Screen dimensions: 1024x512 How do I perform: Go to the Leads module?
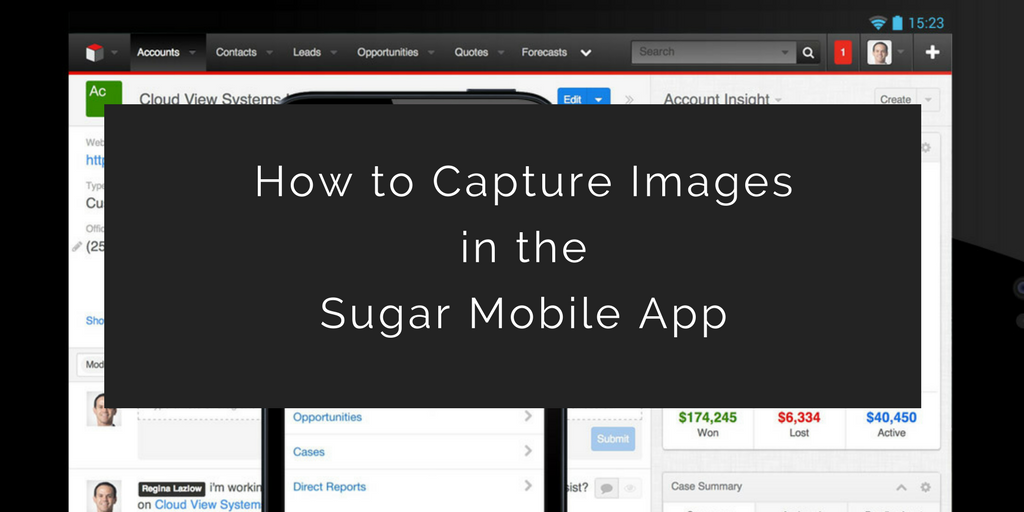pos(306,52)
